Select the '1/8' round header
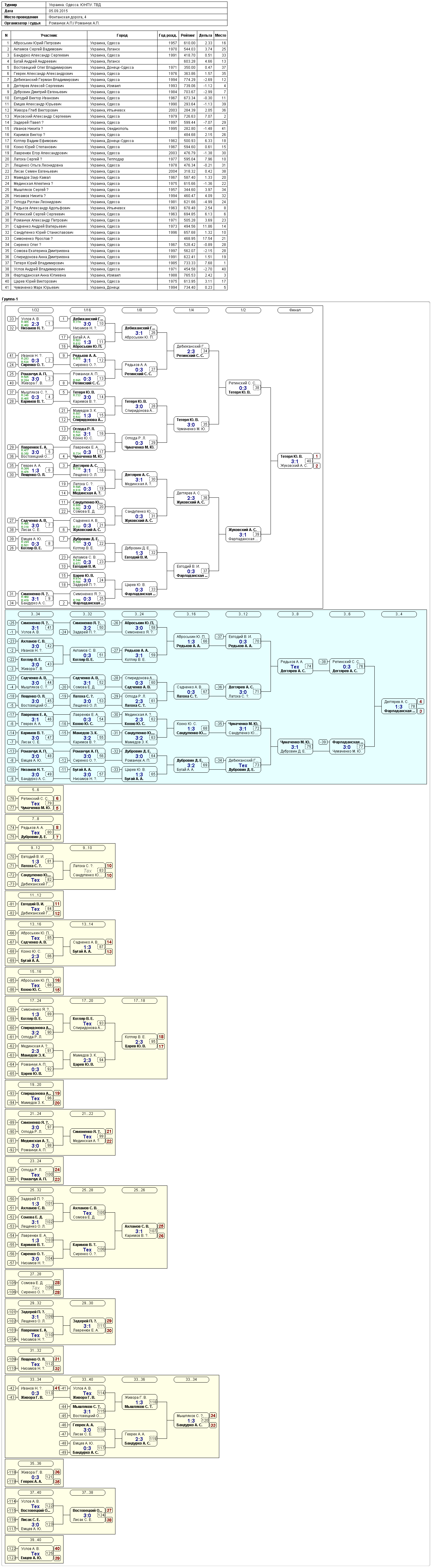The height and width of the screenshot is (1568, 433). pyautogui.click(x=139, y=310)
